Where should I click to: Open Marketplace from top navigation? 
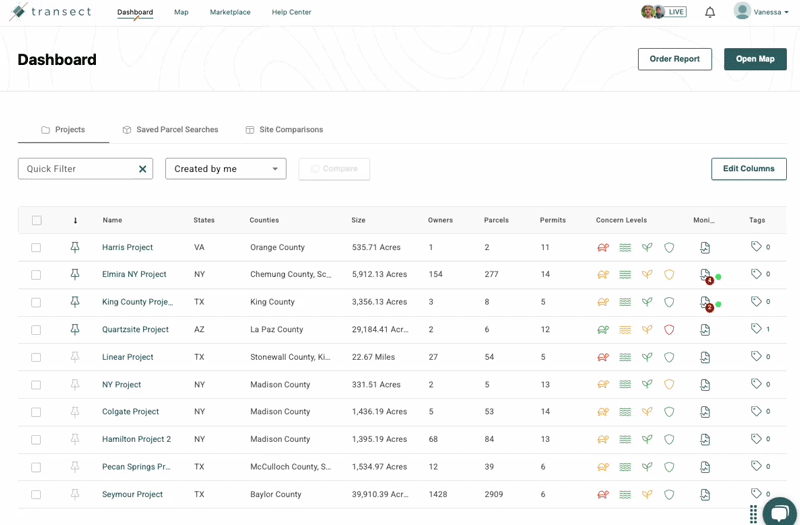(x=230, y=12)
